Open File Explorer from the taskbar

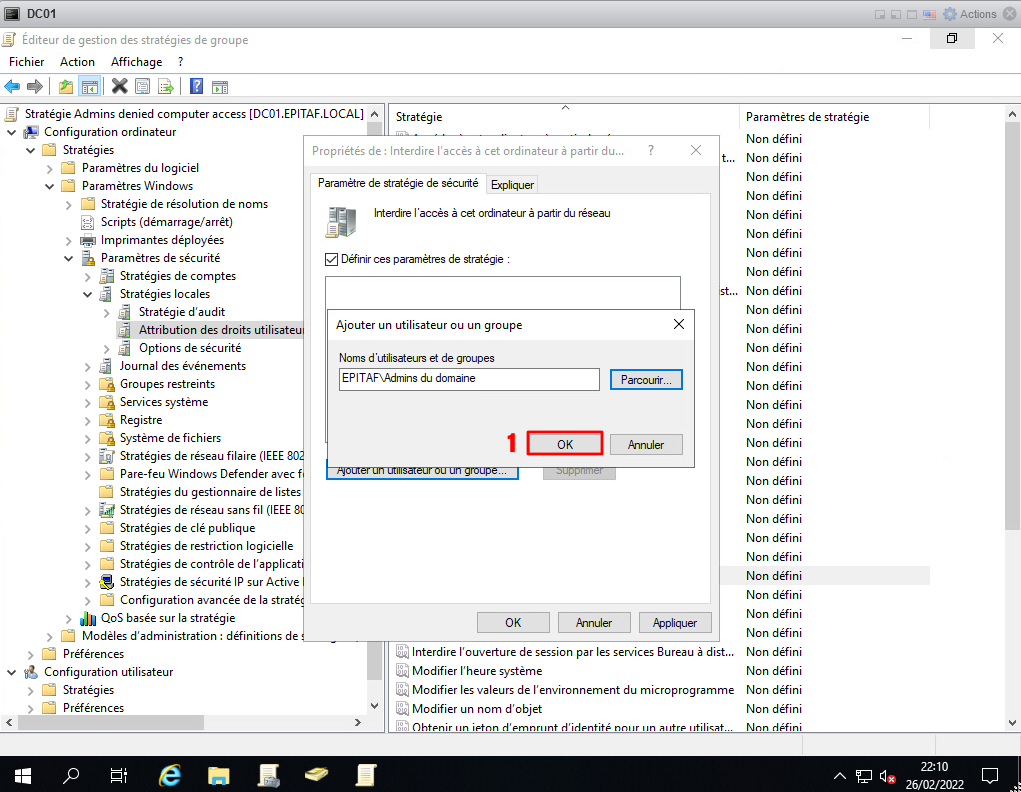(x=219, y=775)
